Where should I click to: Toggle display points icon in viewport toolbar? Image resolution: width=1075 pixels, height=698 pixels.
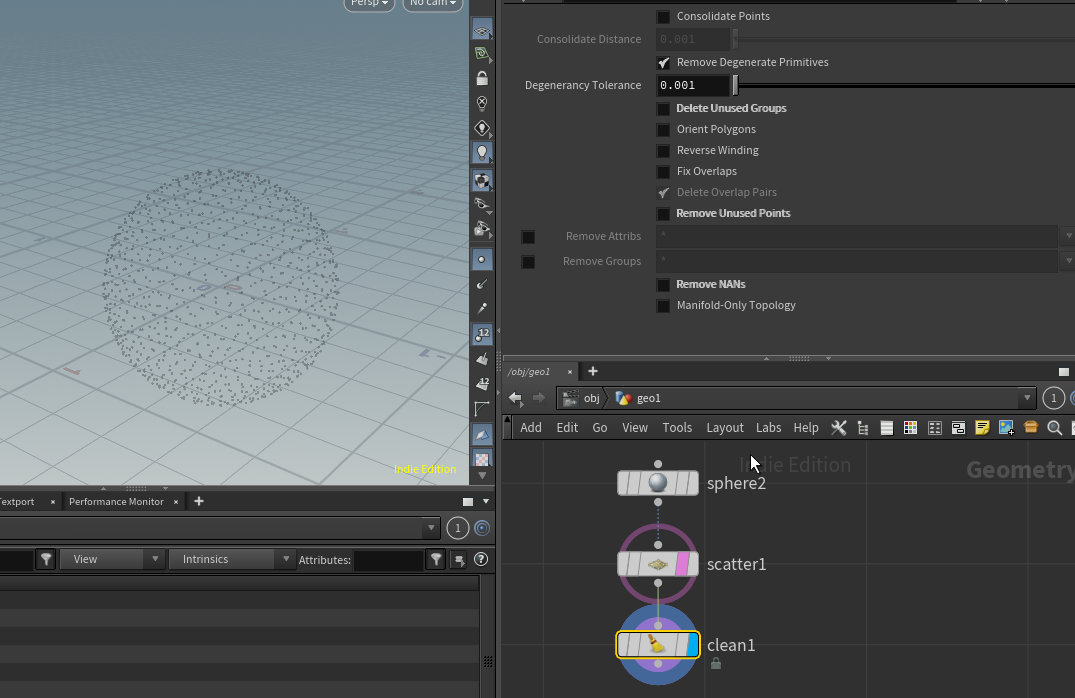click(482, 259)
